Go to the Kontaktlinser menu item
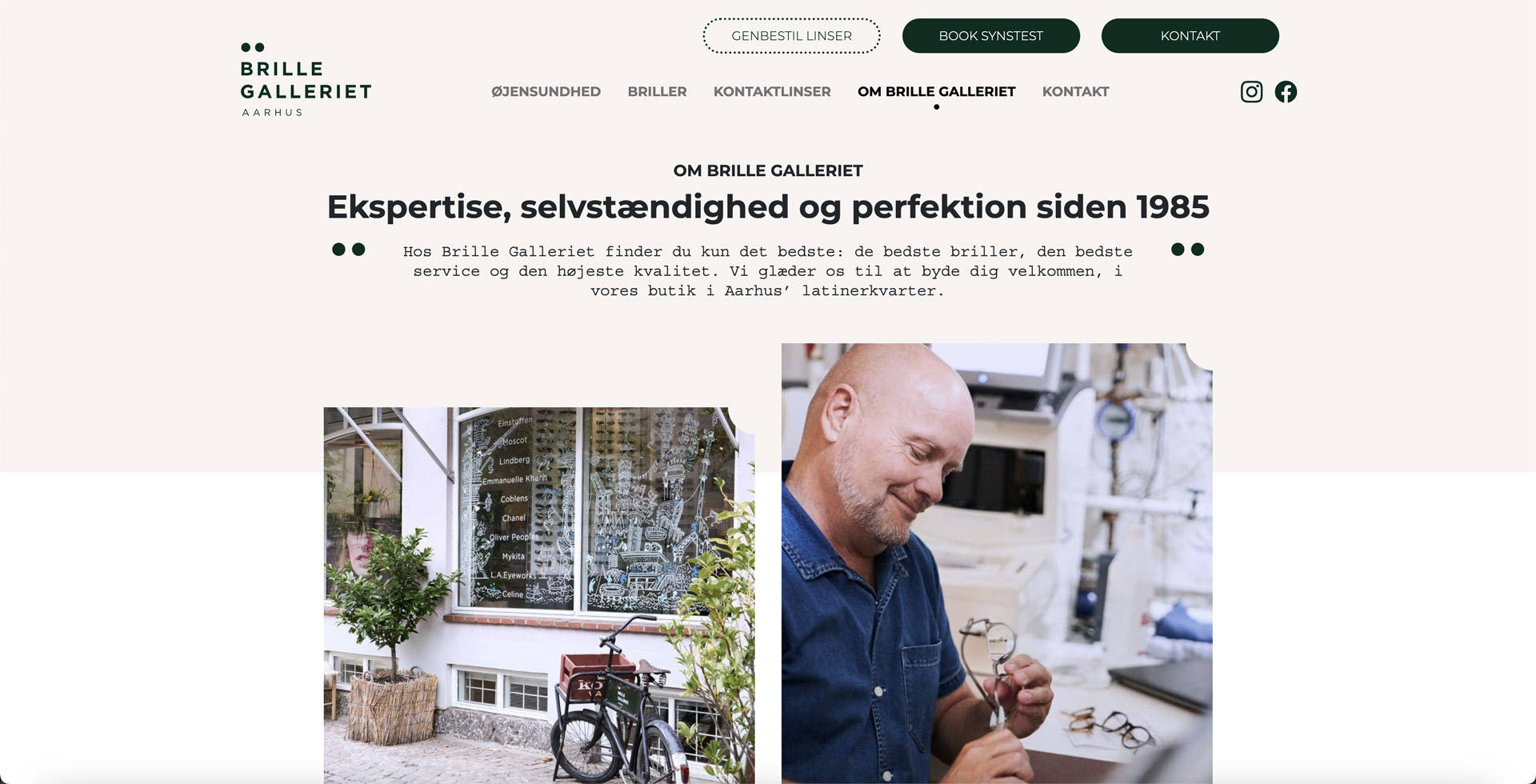 click(772, 92)
